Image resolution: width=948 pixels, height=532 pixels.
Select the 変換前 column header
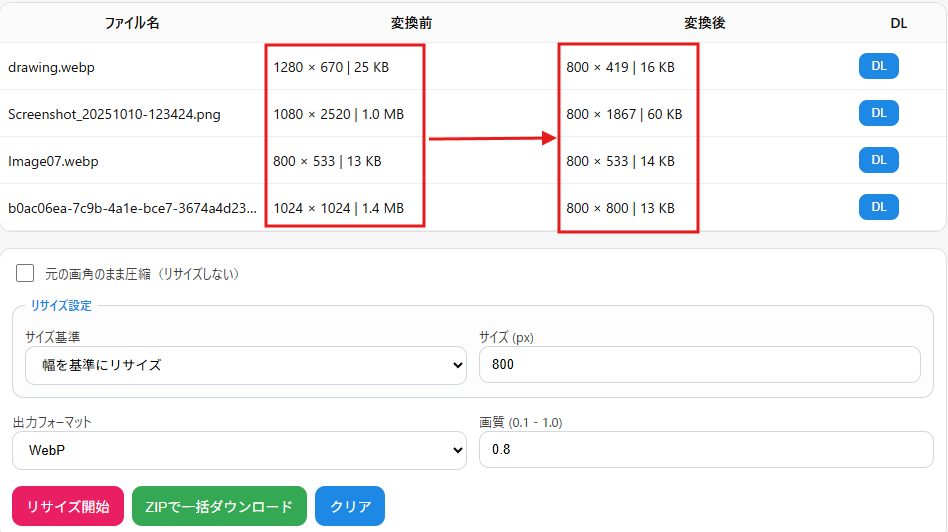pyautogui.click(x=411, y=23)
